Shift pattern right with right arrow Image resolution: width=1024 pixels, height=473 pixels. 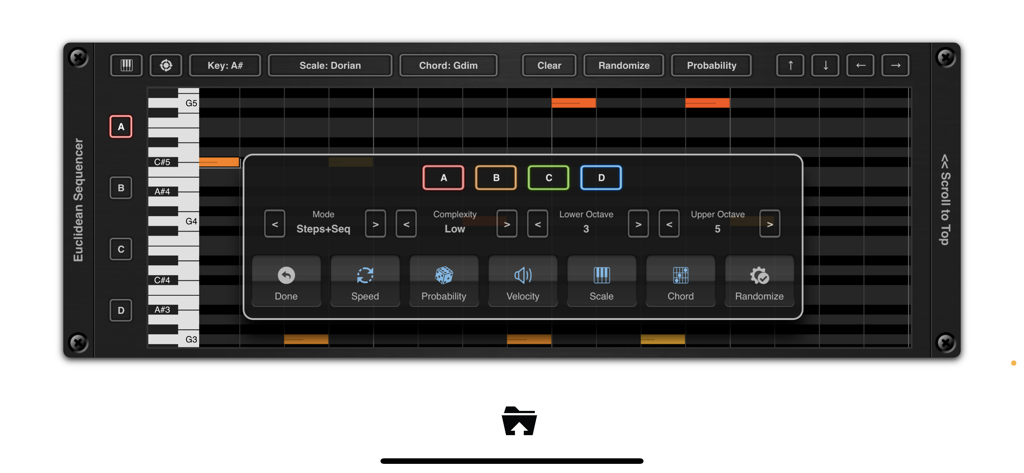pyautogui.click(x=895, y=65)
